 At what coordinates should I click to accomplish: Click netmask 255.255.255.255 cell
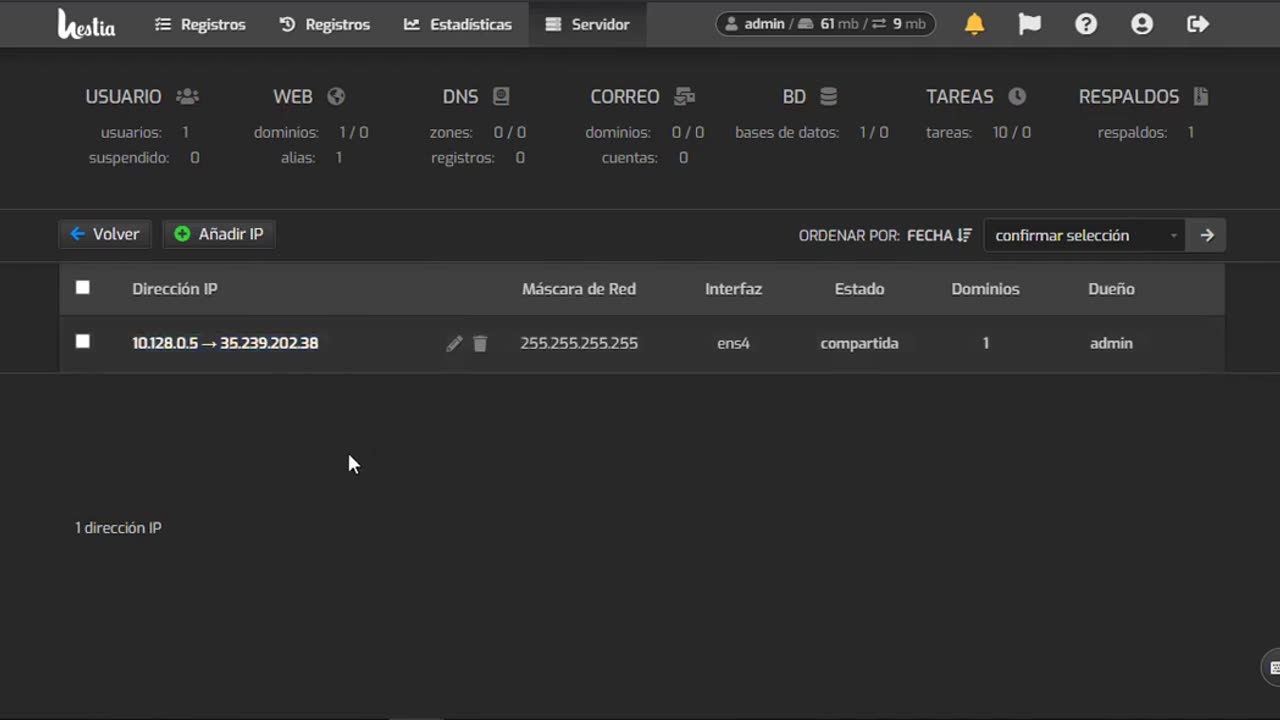[579, 343]
